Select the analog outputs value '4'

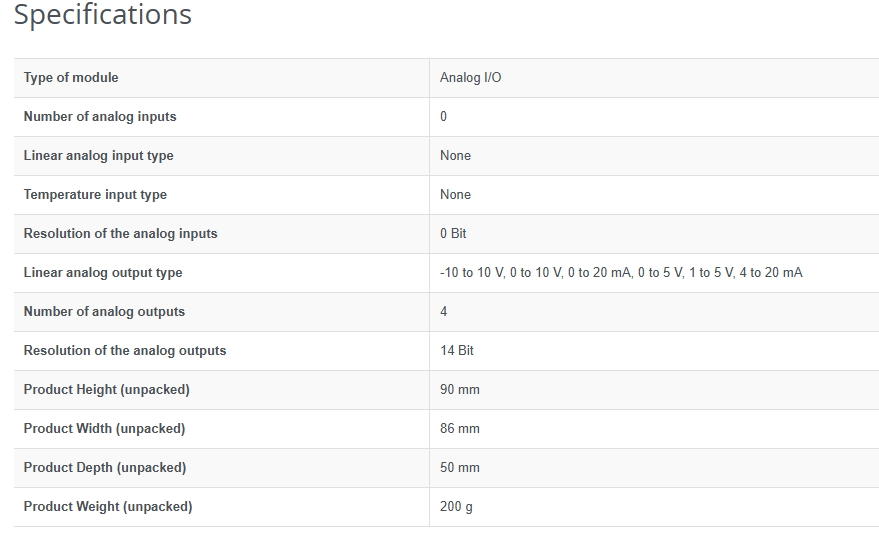[x=444, y=312]
